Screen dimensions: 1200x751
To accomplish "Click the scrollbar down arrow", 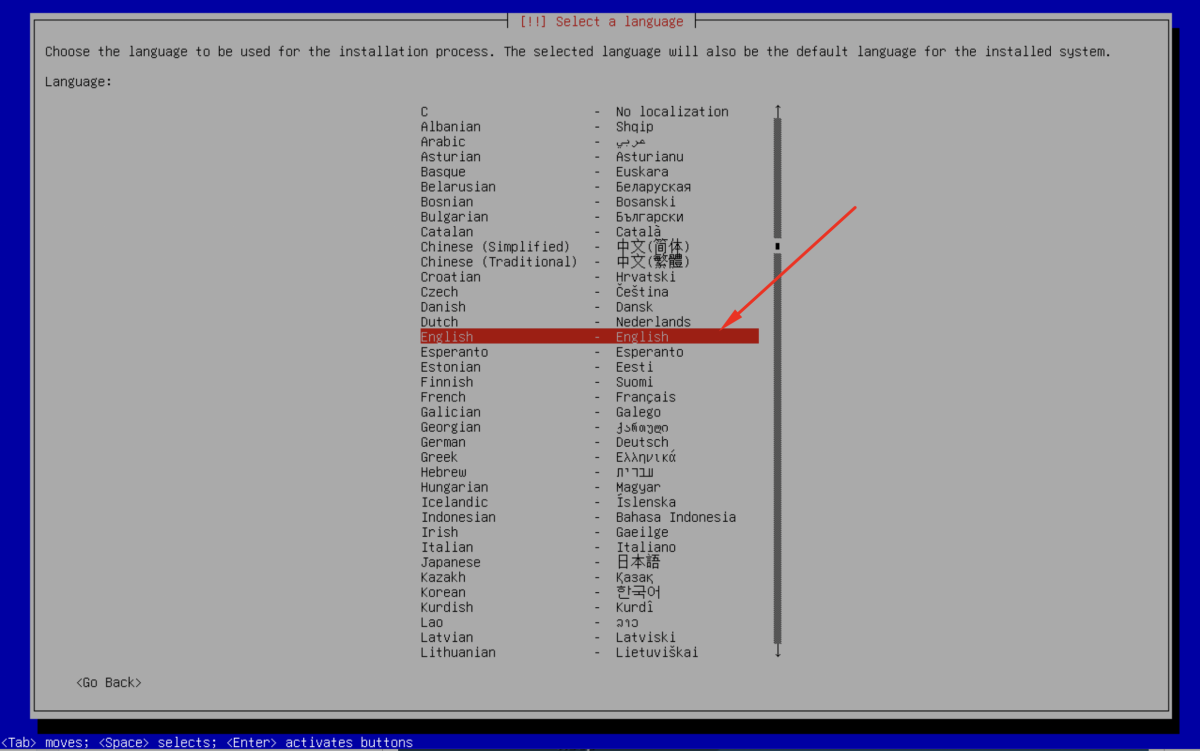I will pos(777,652).
